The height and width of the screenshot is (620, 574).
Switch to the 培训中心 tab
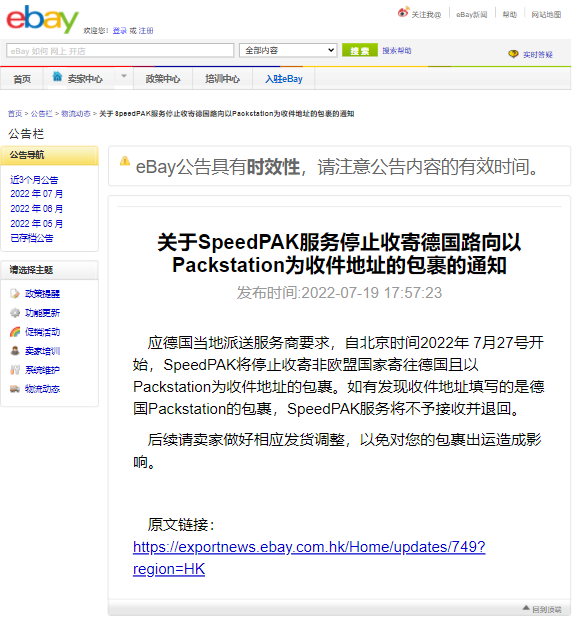tap(223, 79)
